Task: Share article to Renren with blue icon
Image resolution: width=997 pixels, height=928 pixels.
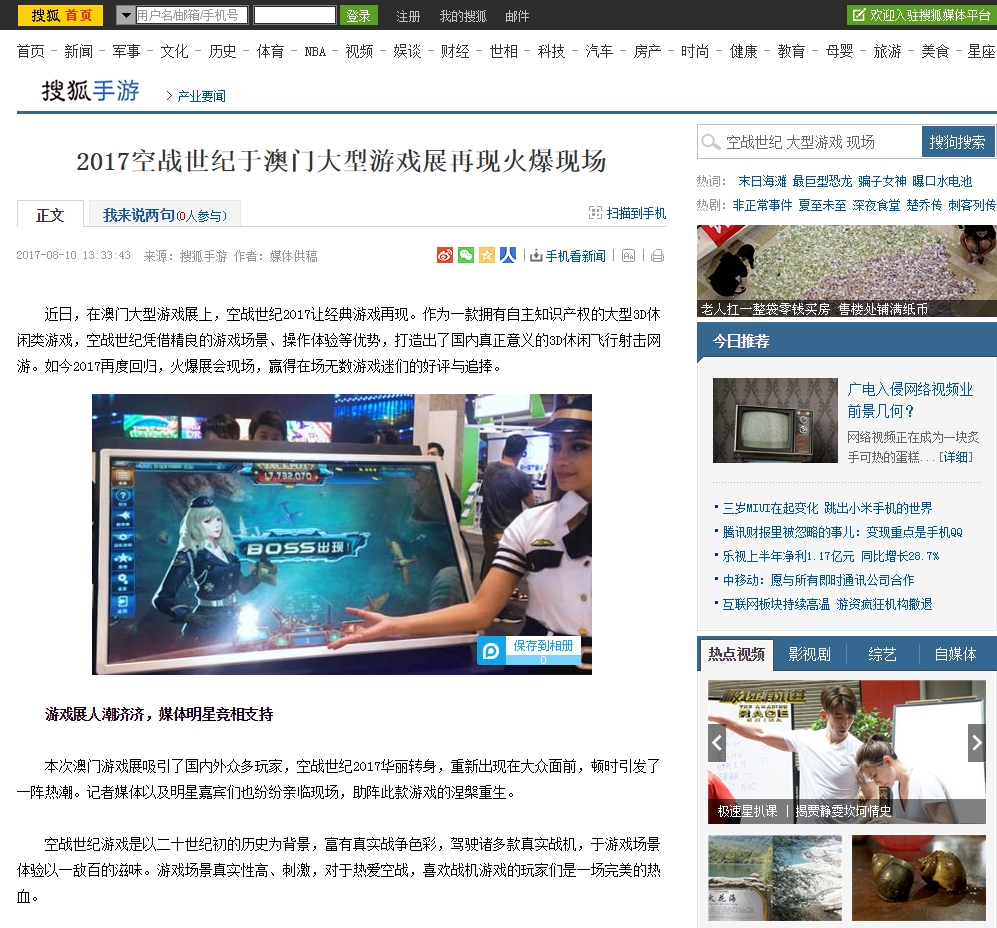Action: (x=508, y=255)
